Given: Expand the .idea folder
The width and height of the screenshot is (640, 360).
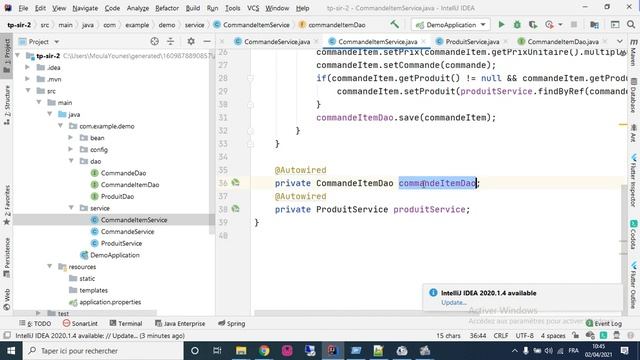Looking at the screenshot, I should 28,67.
